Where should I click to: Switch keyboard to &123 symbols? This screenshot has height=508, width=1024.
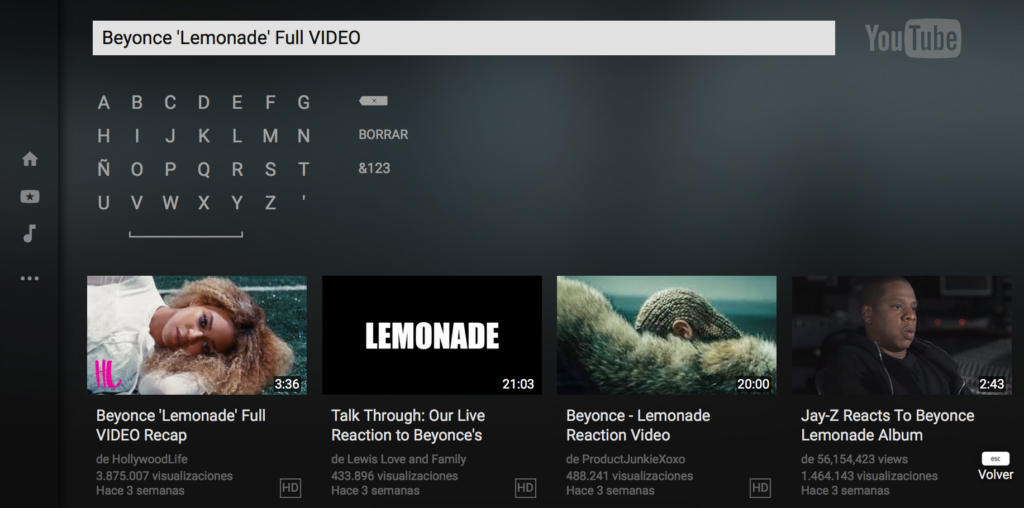coord(374,168)
